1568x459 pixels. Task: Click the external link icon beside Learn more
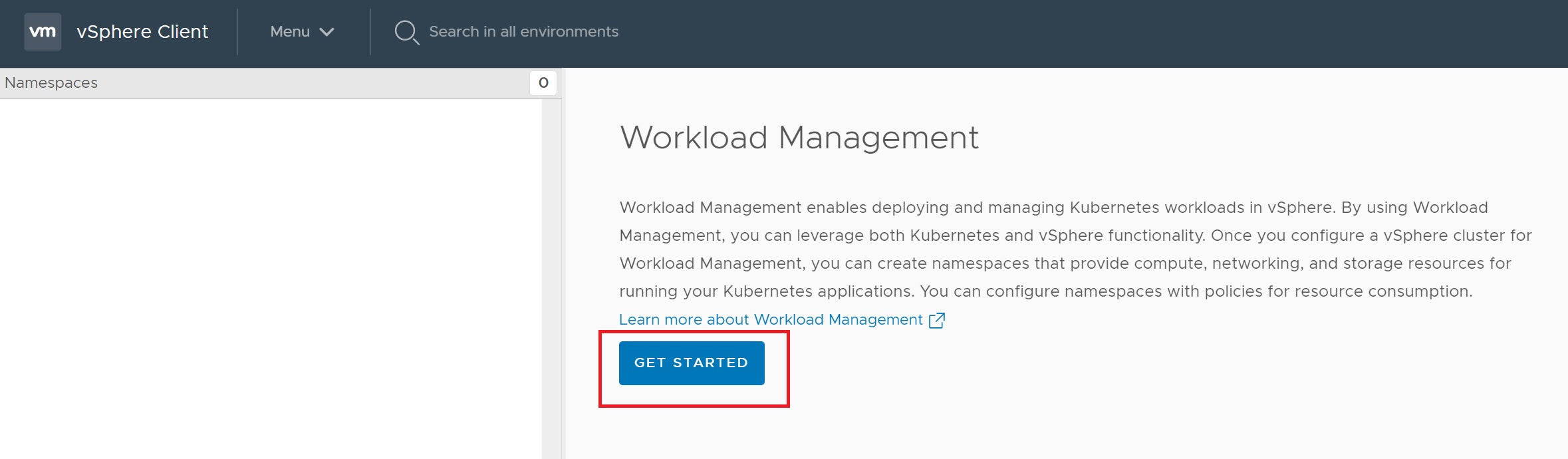(x=936, y=321)
